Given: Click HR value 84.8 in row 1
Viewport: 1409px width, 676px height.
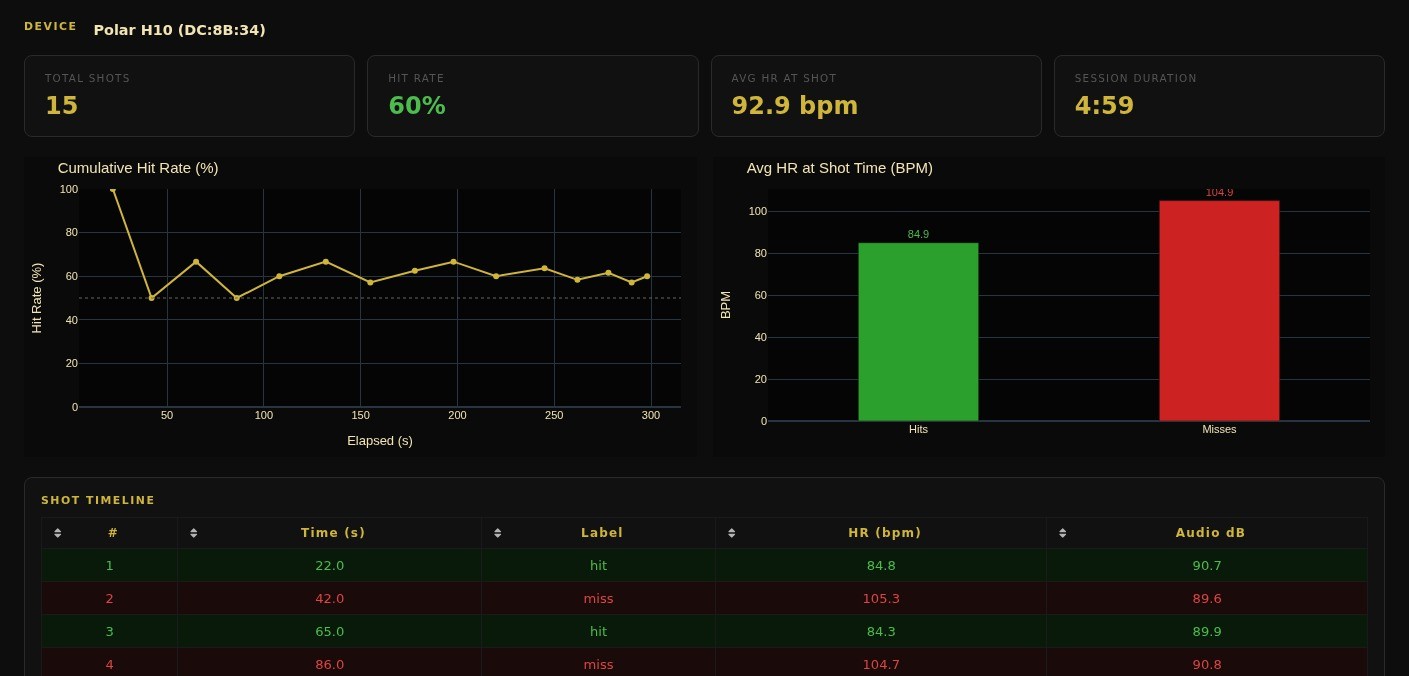Looking at the screenshot, I should pos(881,565).
